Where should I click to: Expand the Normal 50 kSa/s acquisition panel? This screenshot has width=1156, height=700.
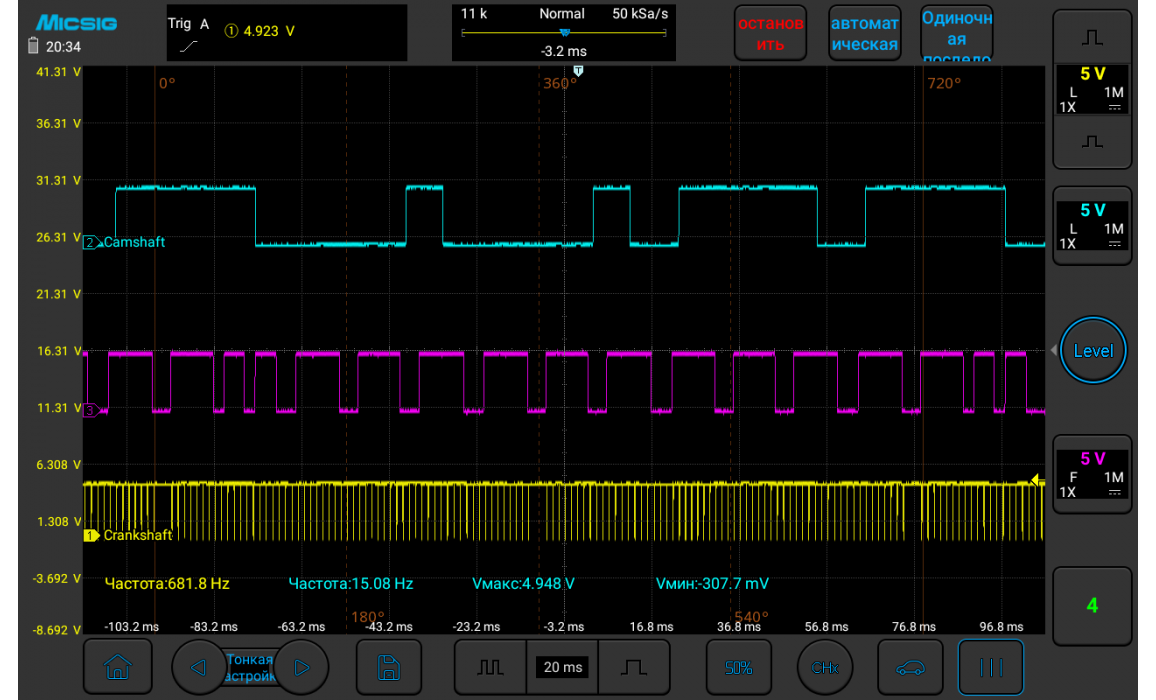point(563,32)
